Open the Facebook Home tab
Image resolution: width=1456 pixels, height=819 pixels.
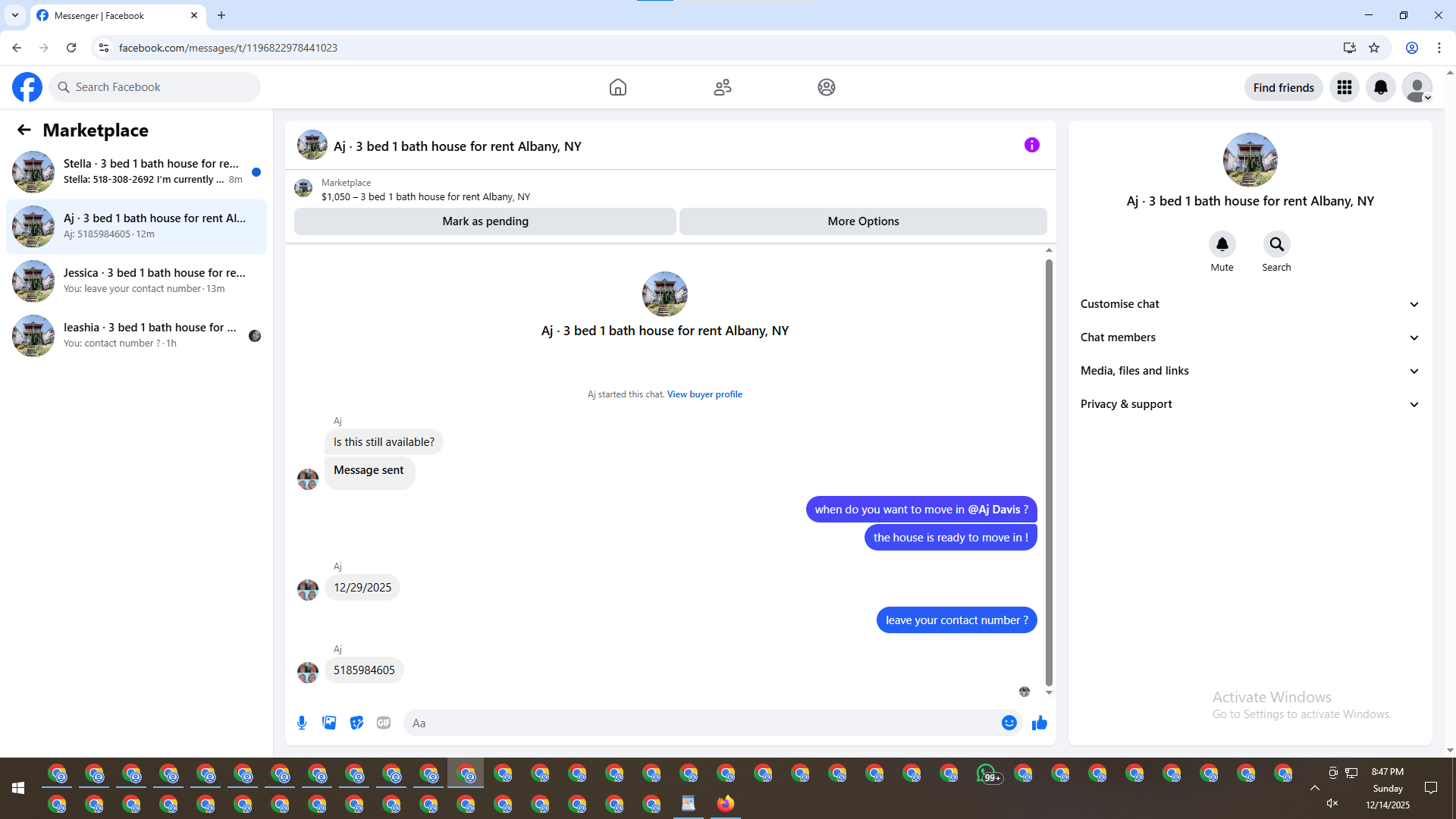[x=617, y=87]
